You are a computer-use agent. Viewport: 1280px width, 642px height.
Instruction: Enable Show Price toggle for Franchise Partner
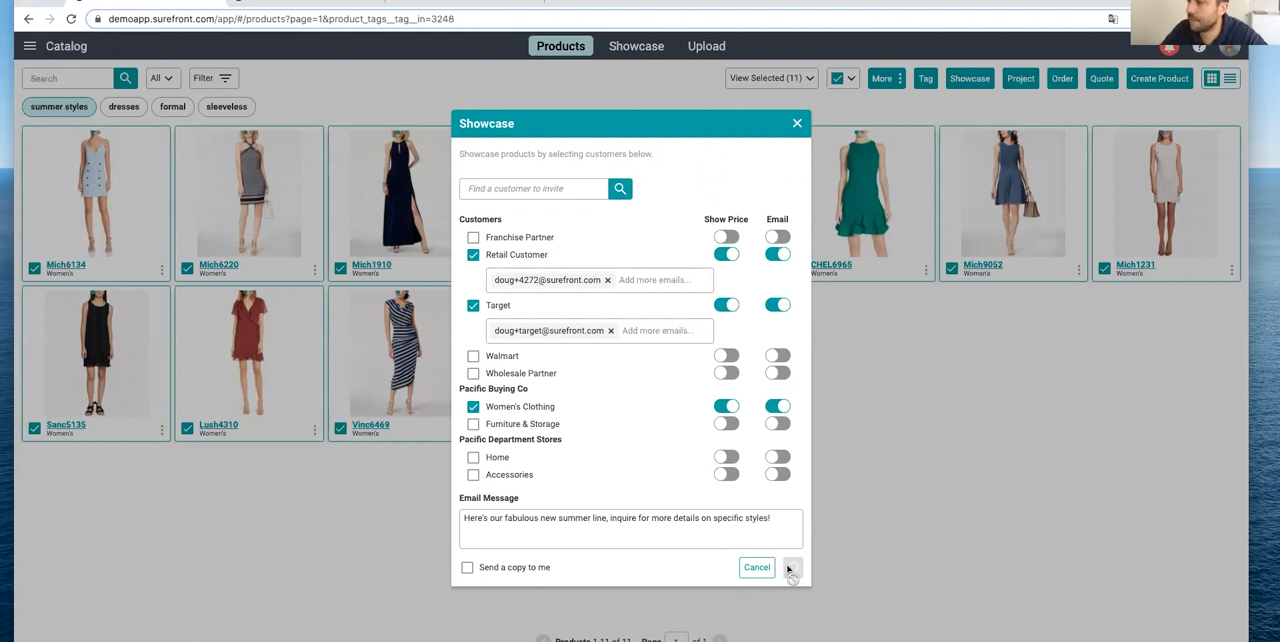point(726,238)
